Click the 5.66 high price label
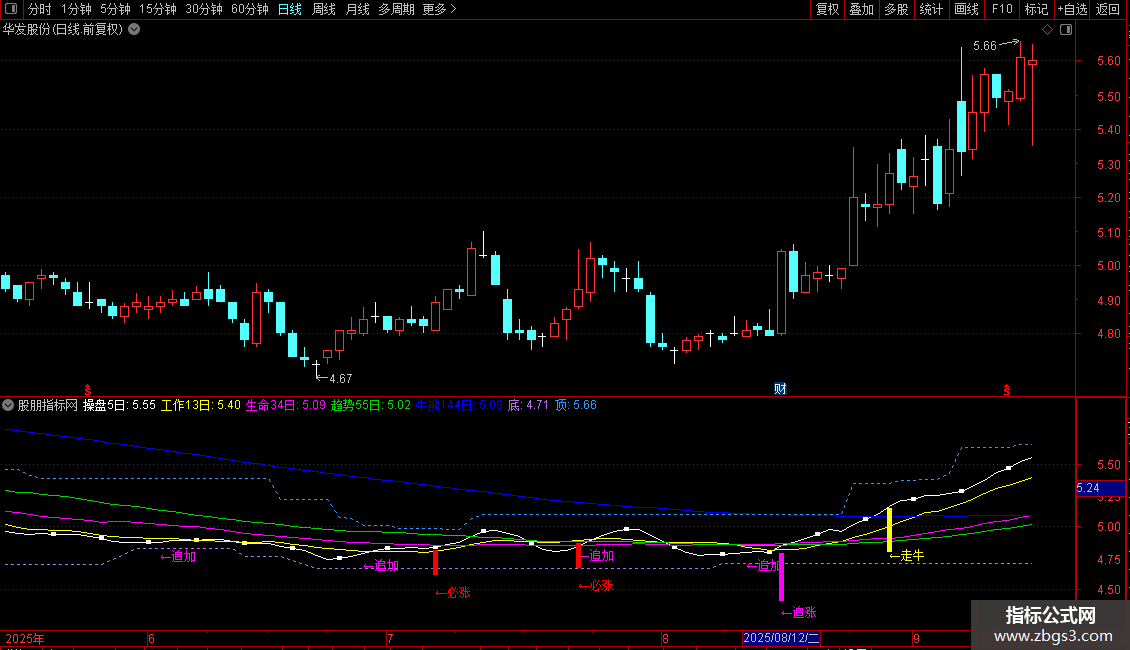Viewport: 1130px width, 650px height. click(984, 46)
